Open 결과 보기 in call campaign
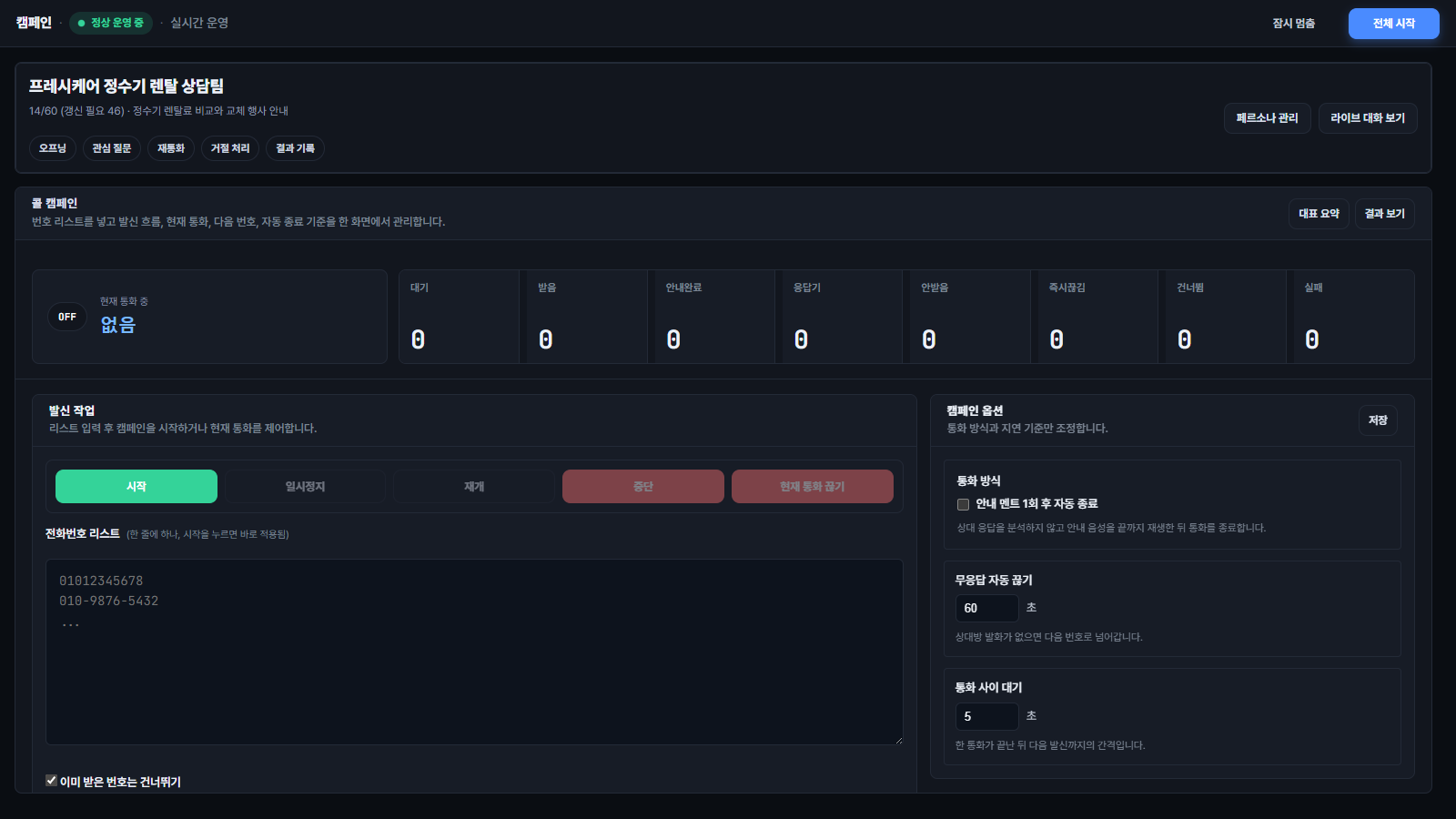This screenshot has width=1456, height=819. 1384,214
